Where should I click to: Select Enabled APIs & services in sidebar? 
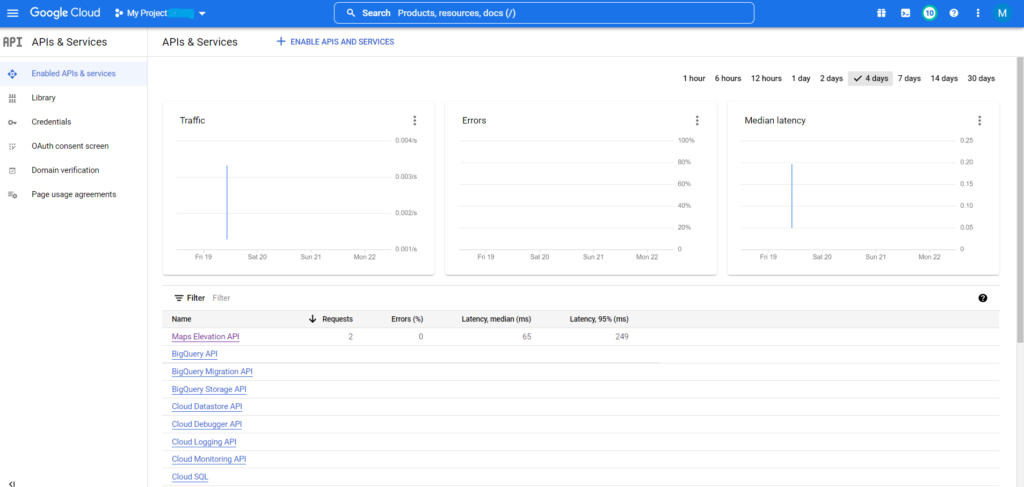point(73,74)
